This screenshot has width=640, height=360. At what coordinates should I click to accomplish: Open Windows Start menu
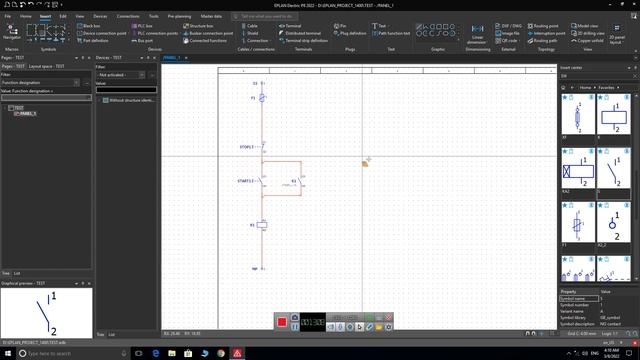click(8, 353)
